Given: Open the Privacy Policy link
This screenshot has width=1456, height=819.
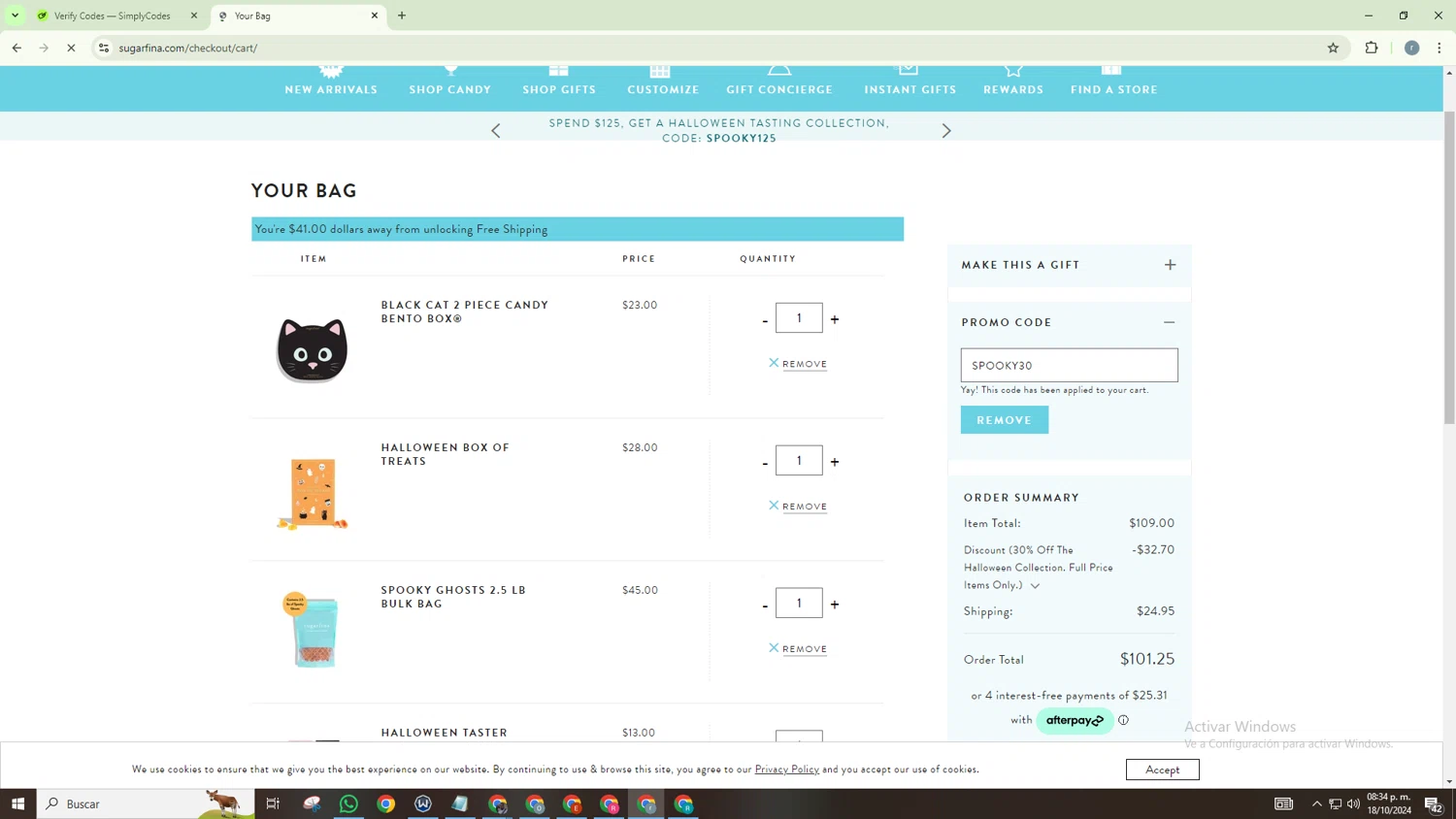Looking at the screenshot, I should tap(787, 770).
